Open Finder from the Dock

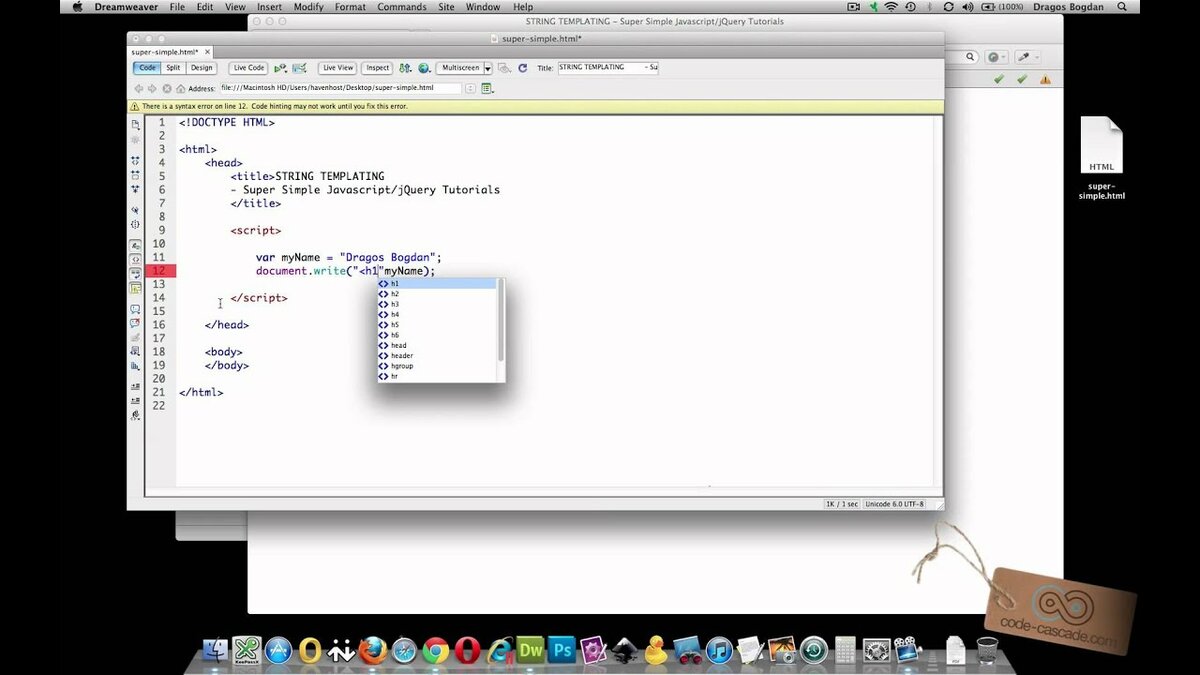tap(215, 651)
